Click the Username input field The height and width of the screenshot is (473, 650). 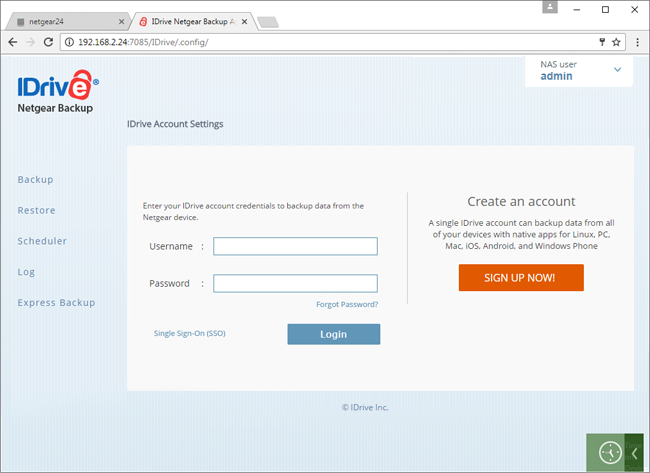click(295, 246)
